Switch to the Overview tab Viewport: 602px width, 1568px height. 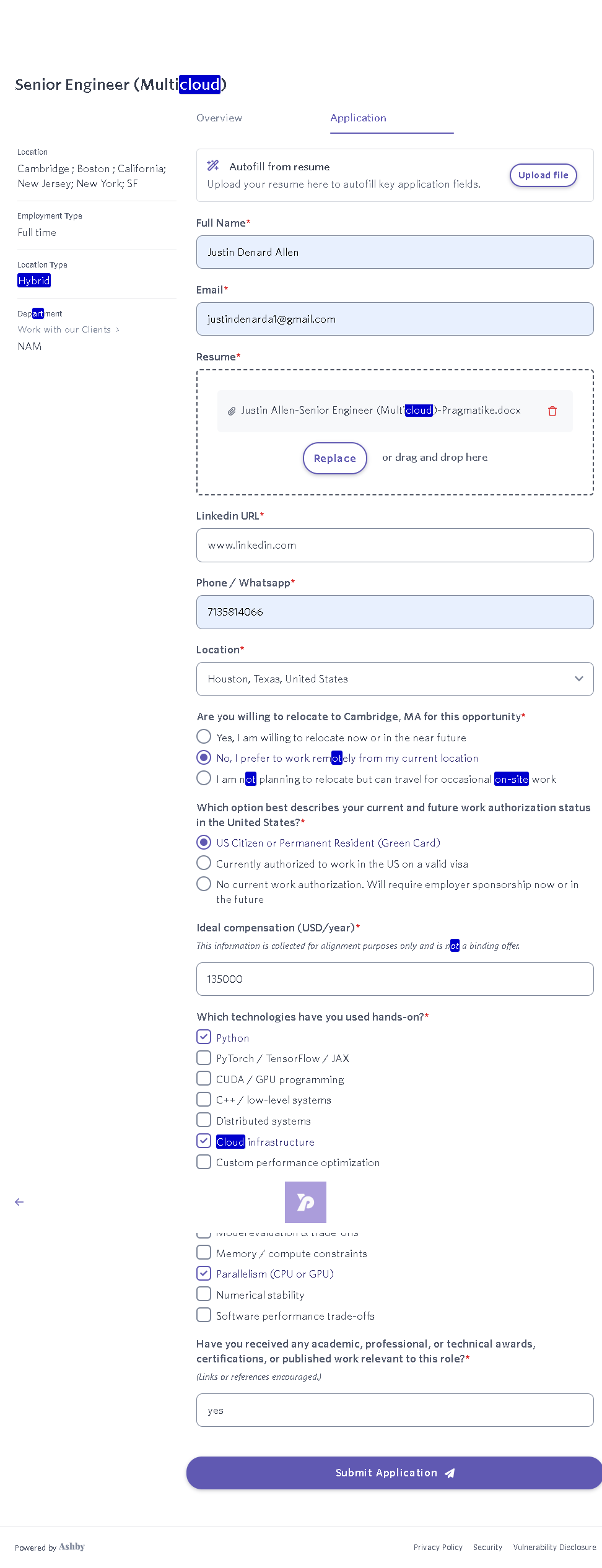(219, 118)
